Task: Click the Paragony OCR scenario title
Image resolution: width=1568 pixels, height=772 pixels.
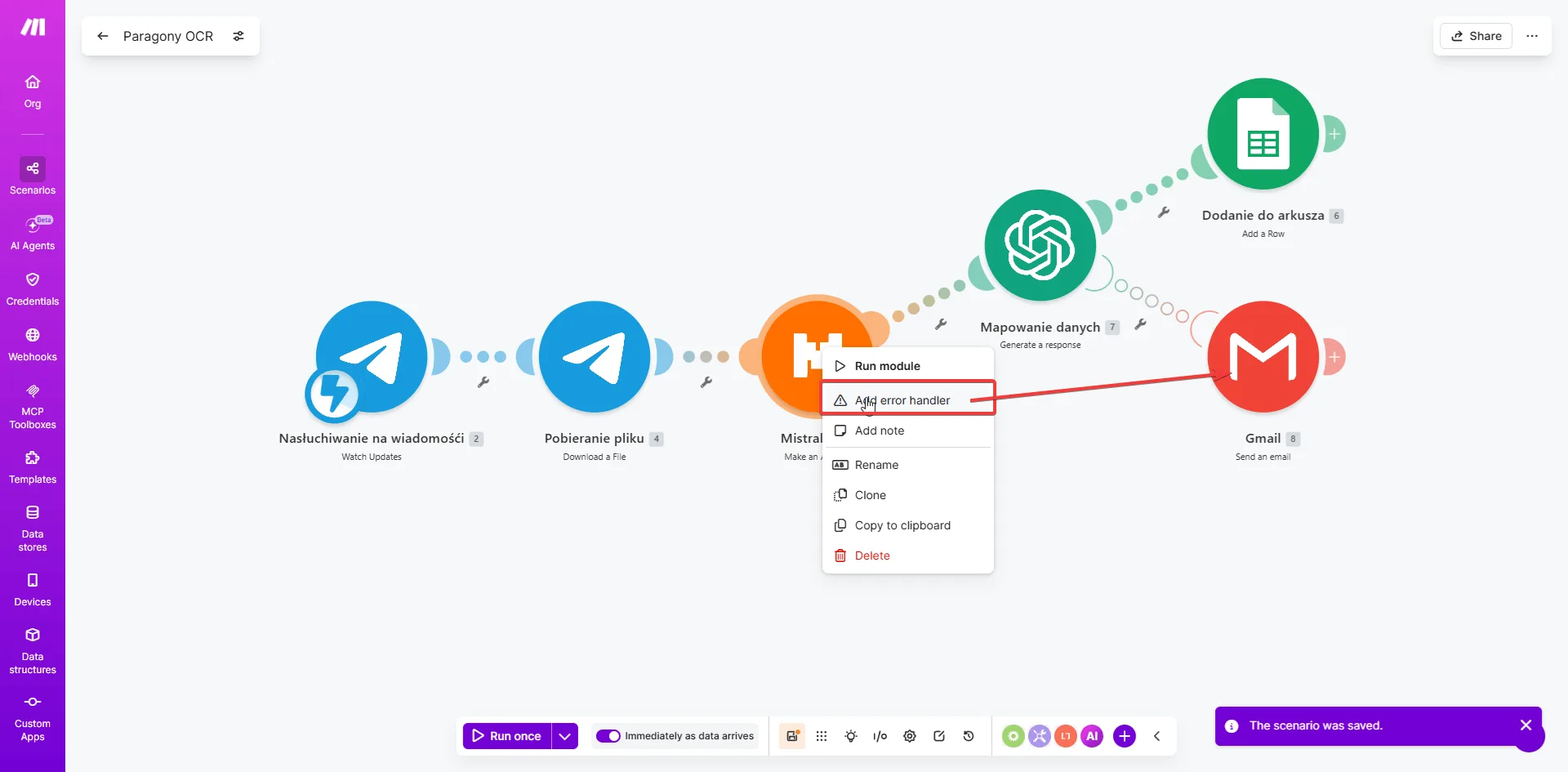Action: point(168,36)
